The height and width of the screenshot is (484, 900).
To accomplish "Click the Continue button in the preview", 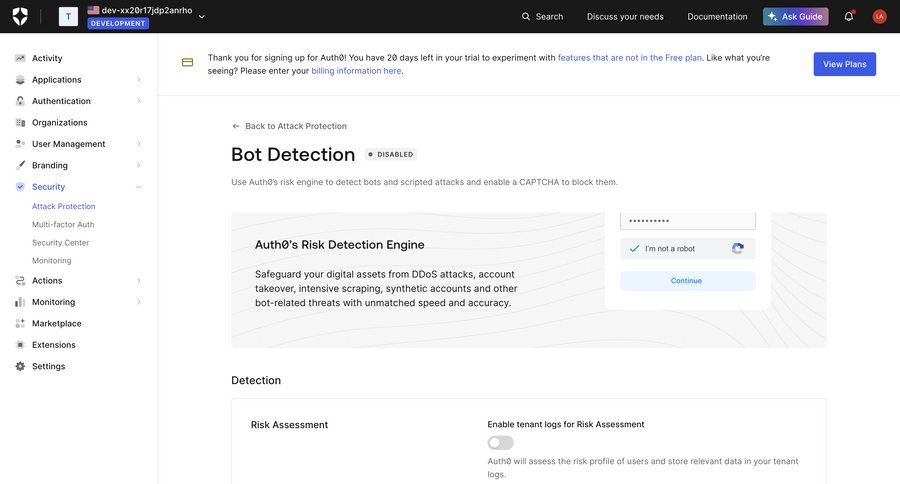I will [688, 281].
